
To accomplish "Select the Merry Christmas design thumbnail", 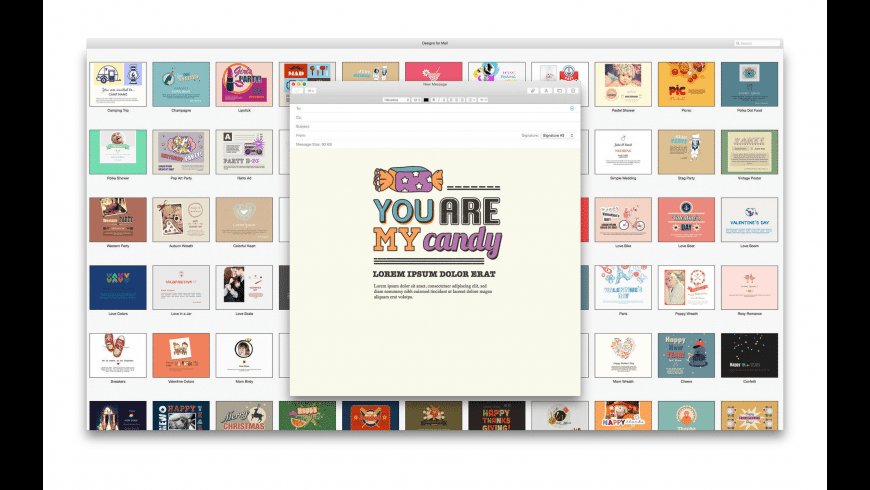I will click(244, 416).
